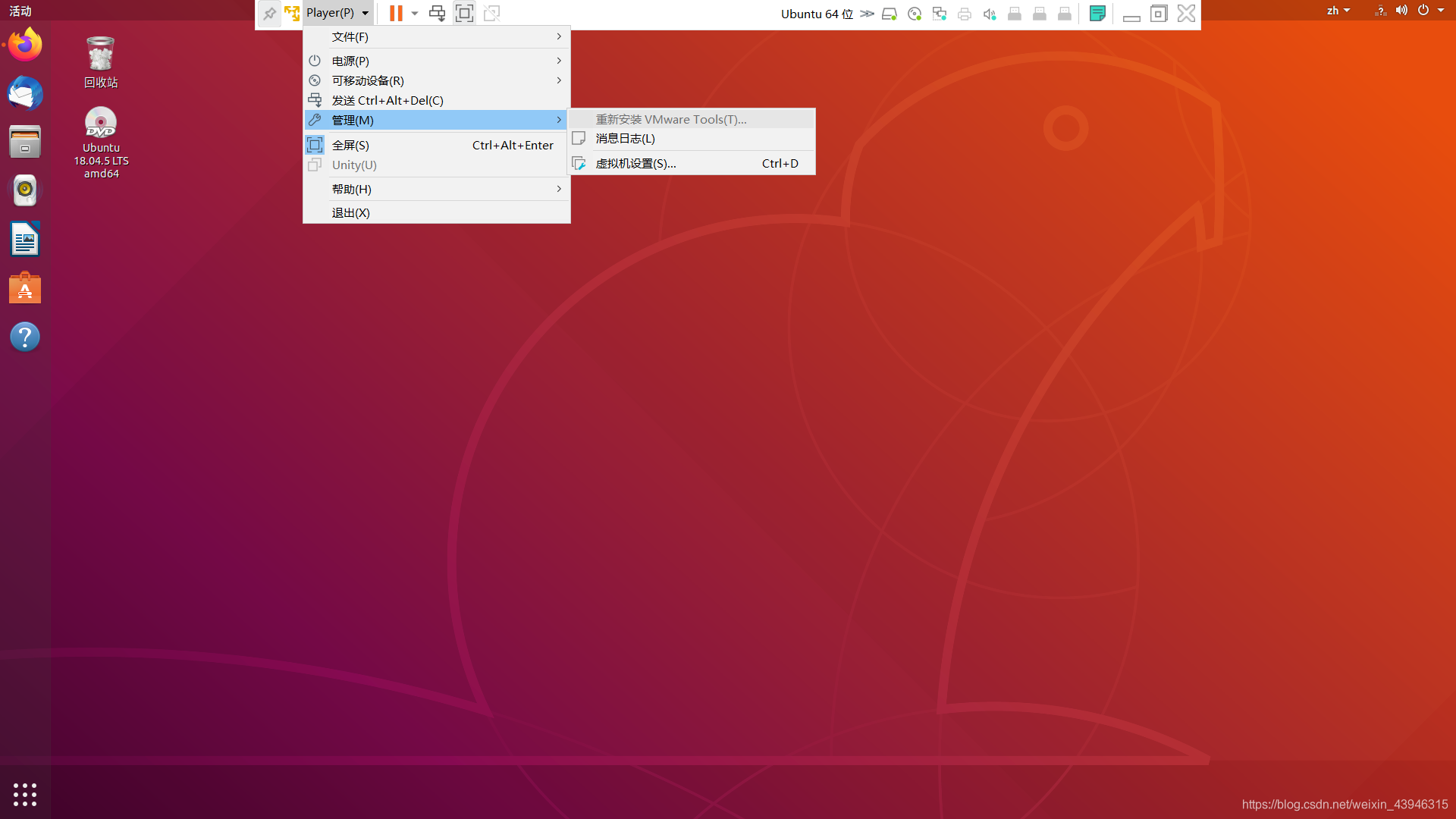Click the first USB device status icon
The height and width of the screenshot is (819, 1456).
[x=1015, y=14]
